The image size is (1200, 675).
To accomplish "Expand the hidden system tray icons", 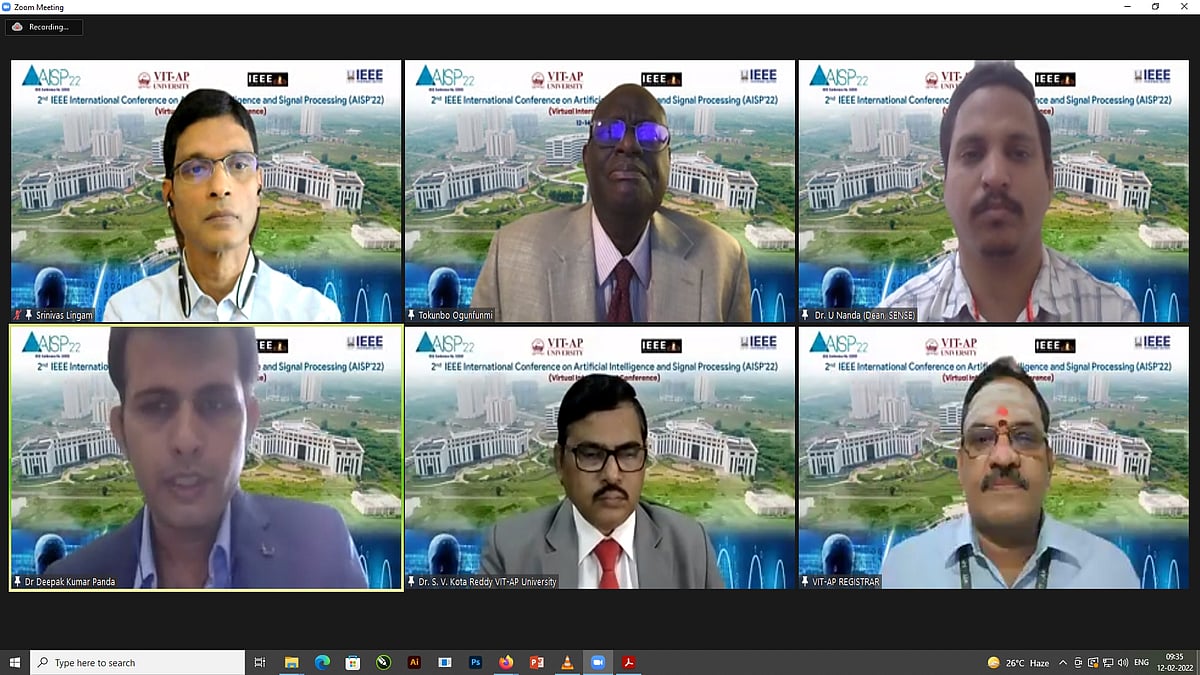I will point(1063,663).
